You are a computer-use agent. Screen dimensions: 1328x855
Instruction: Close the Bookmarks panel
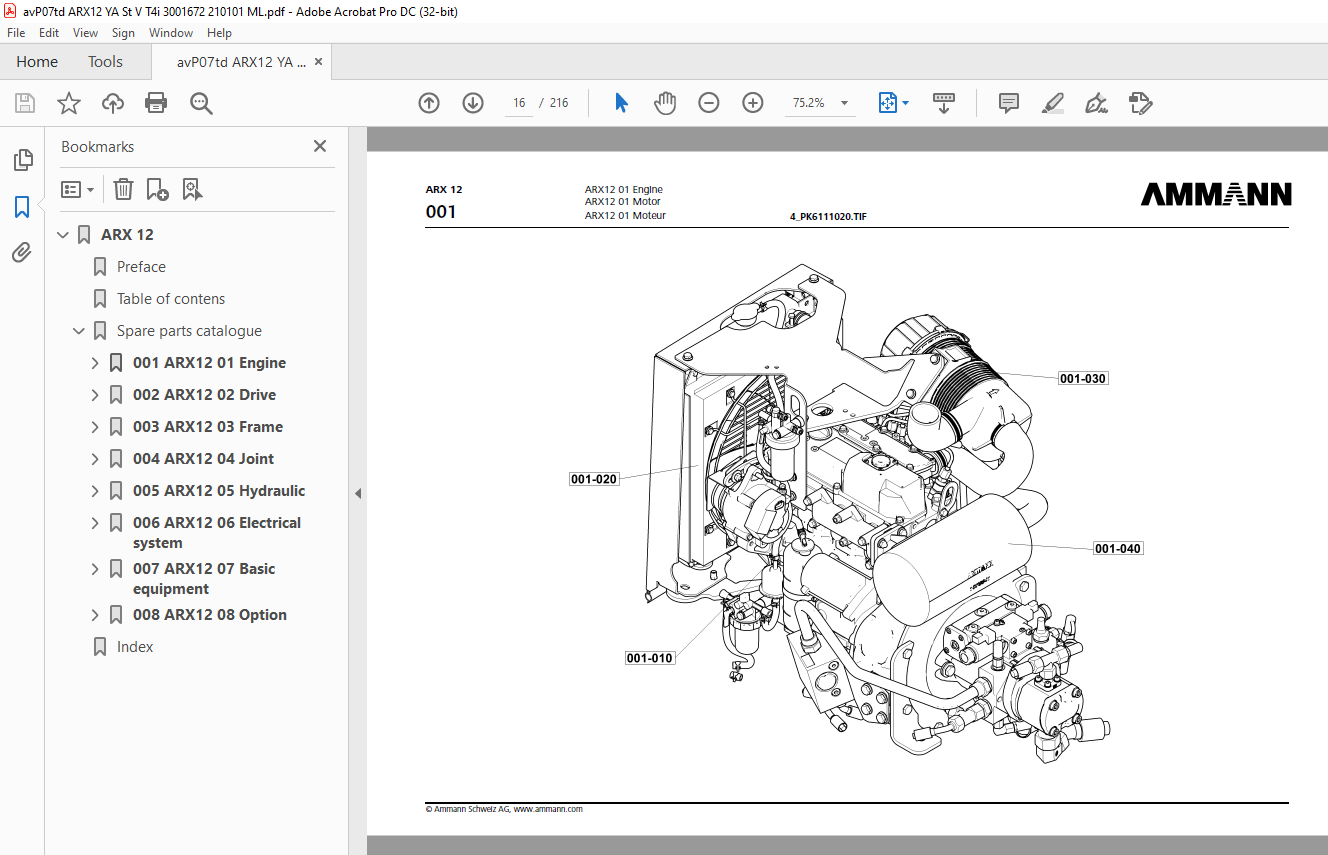320,146
